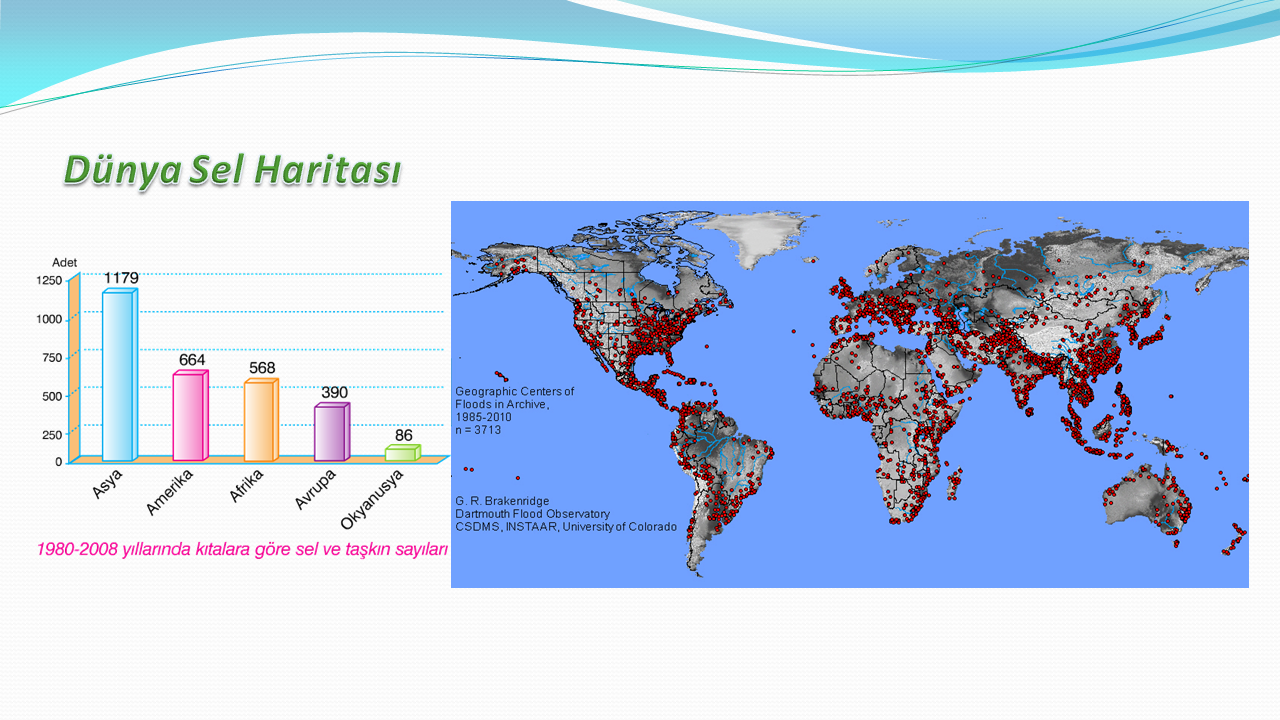Click the 500 axis tick label

(52, 396)
